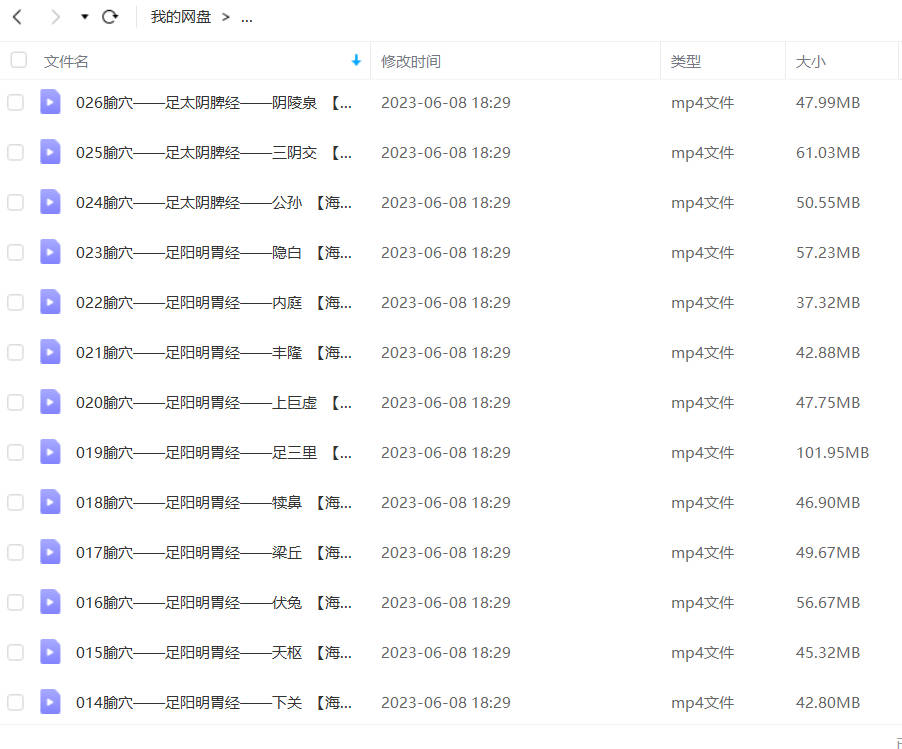The height and width of the screenshot is (749, 902).
Task: Go back with the left arrow
Action: 17,17
